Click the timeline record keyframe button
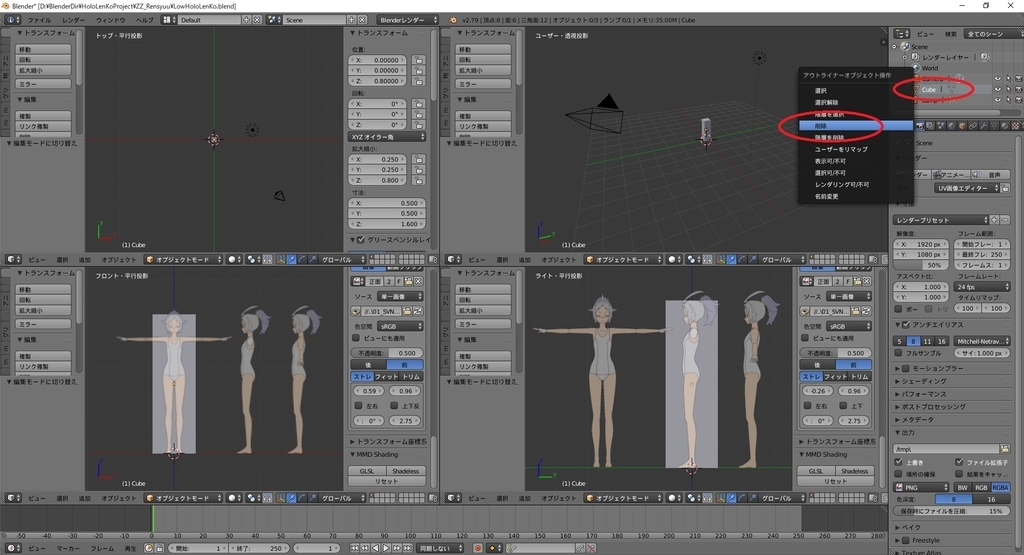The image size is (1024, 555). [x=477, y=548]
